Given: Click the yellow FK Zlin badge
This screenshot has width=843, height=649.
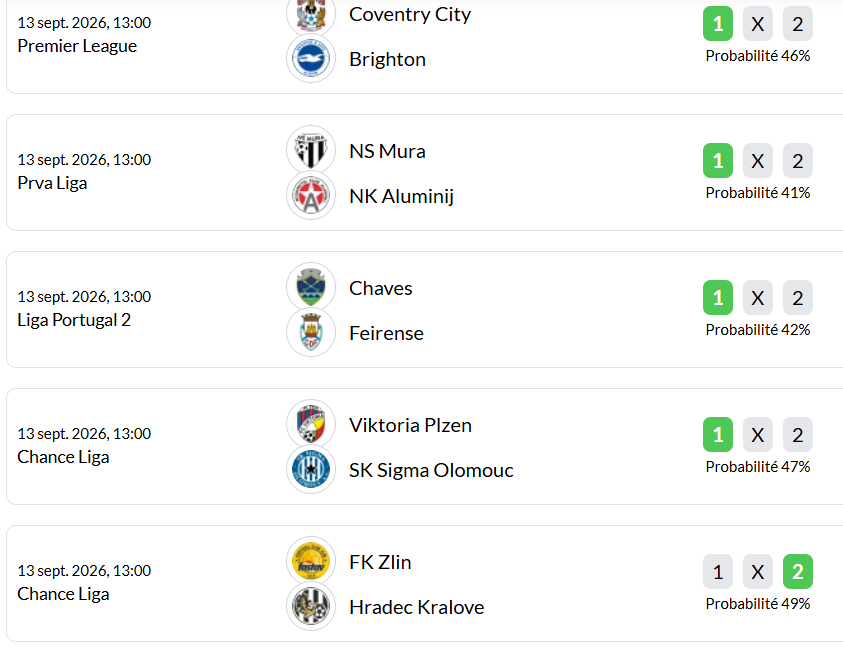Looking at the screenshot, I should point(311,561).
